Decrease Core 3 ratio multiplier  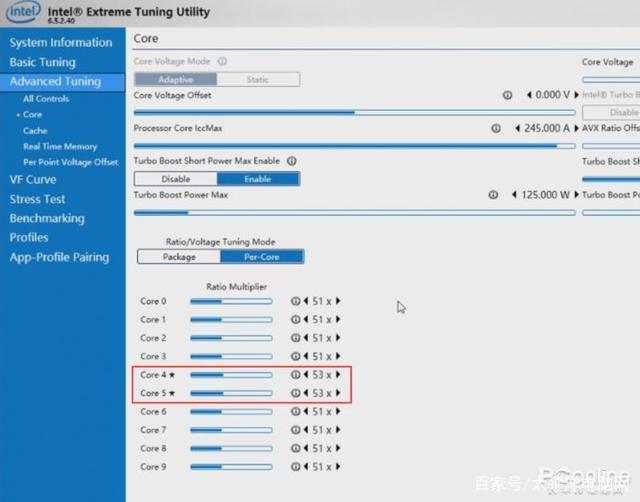click(306, 356)
